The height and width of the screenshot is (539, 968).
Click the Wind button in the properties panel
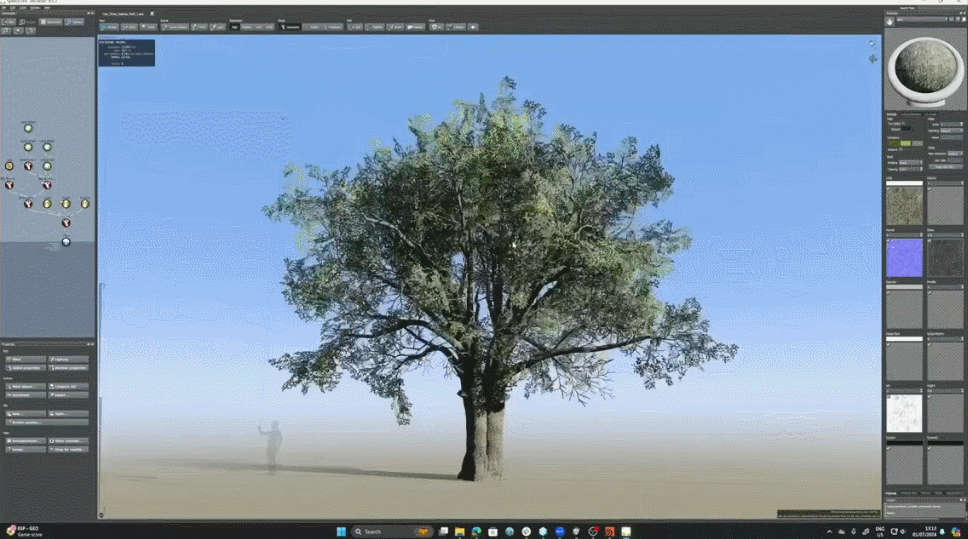(25, 359)
